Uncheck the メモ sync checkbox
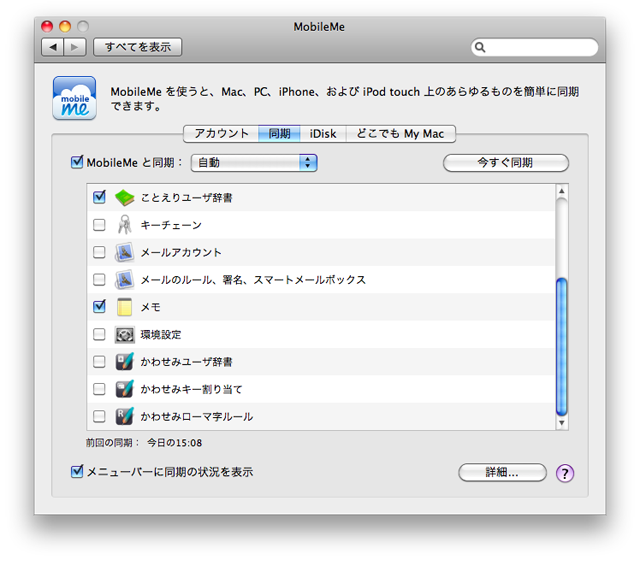 99,306
